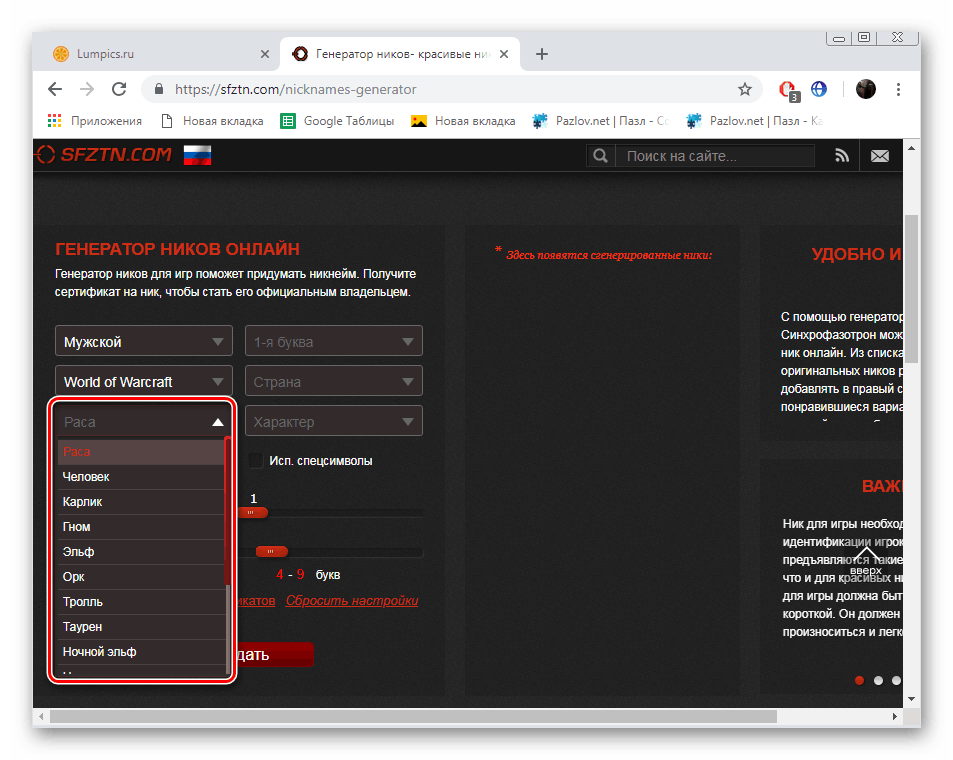The height and width of the screenshot is (760, 953).
Task: Click the race list scrollbar
Action: [227, 511]
